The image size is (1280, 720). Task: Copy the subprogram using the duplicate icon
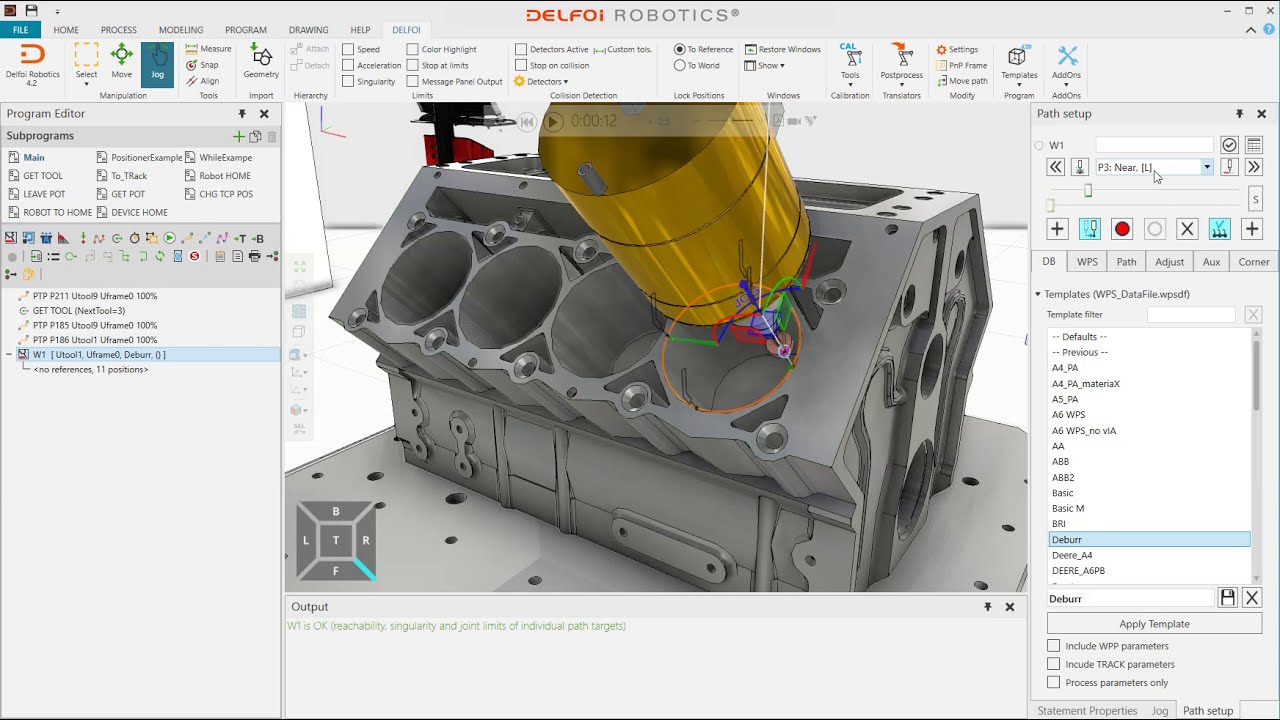[255, 136]
